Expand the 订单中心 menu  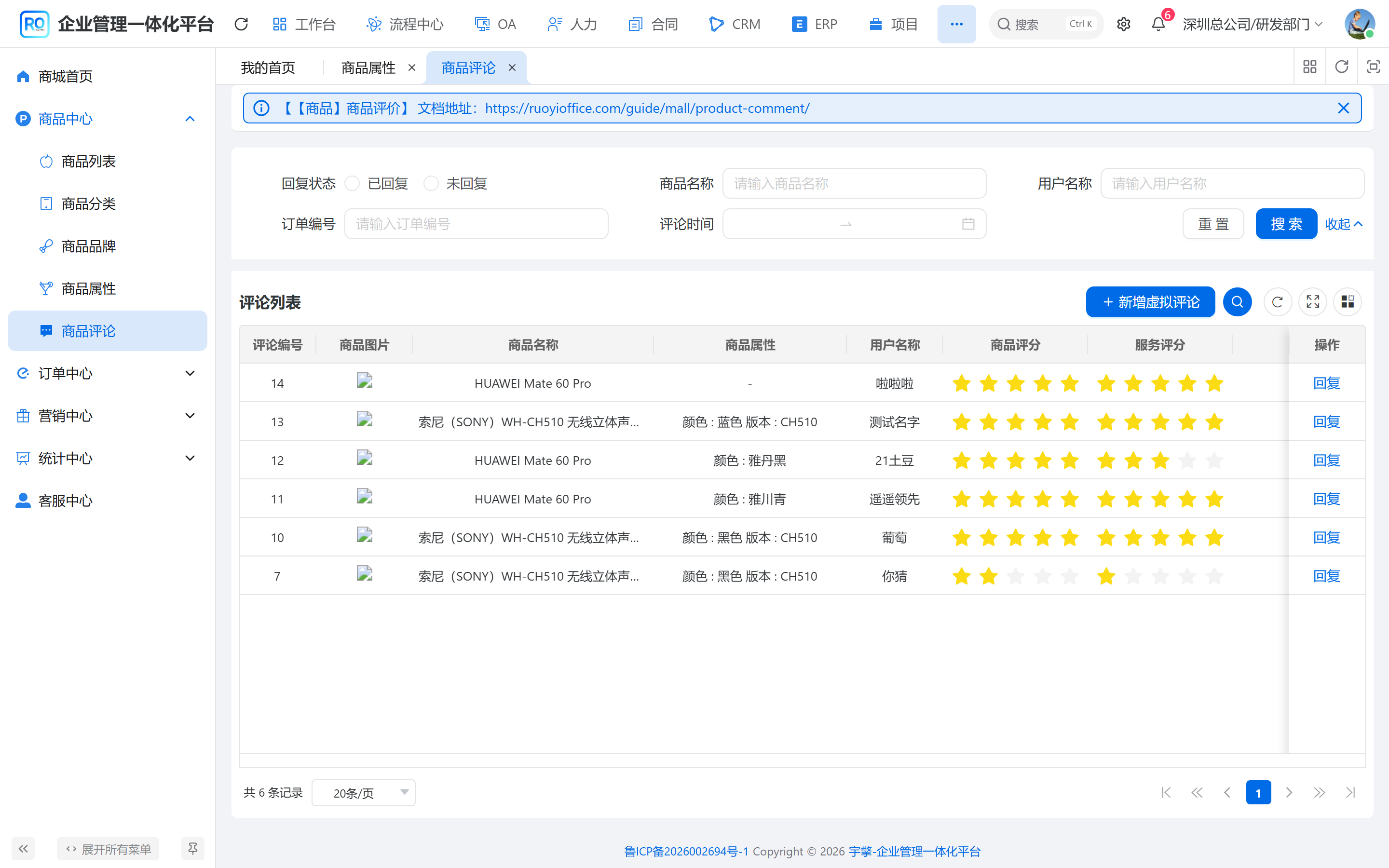click(x=108, y=374)
